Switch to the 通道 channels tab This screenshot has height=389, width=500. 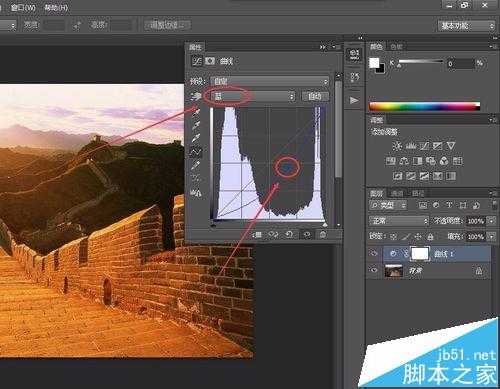[x=397, y=193]
